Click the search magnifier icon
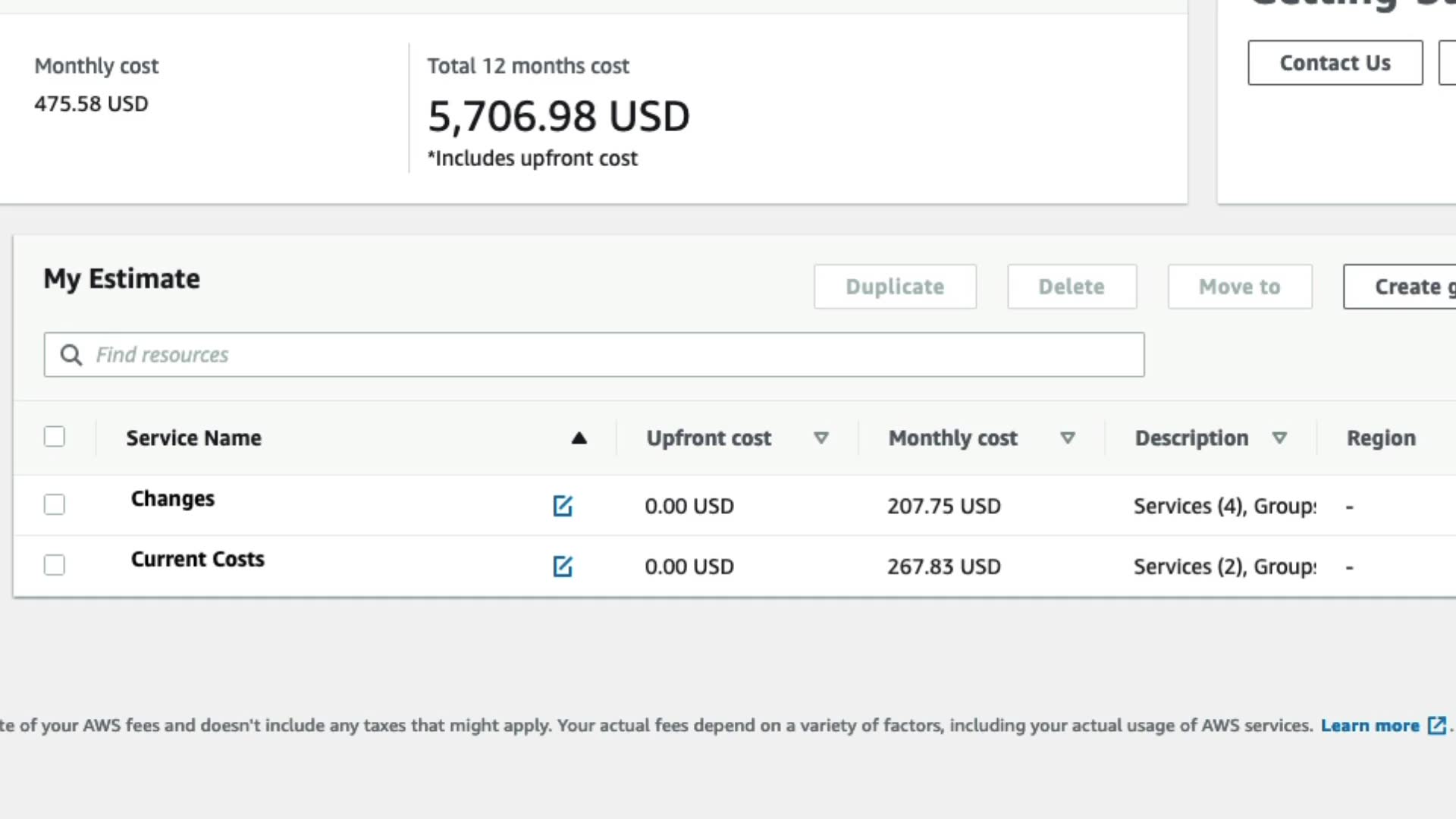Image resolution: width=1456 pixels, height=819 pixels. tap(71, 355)
